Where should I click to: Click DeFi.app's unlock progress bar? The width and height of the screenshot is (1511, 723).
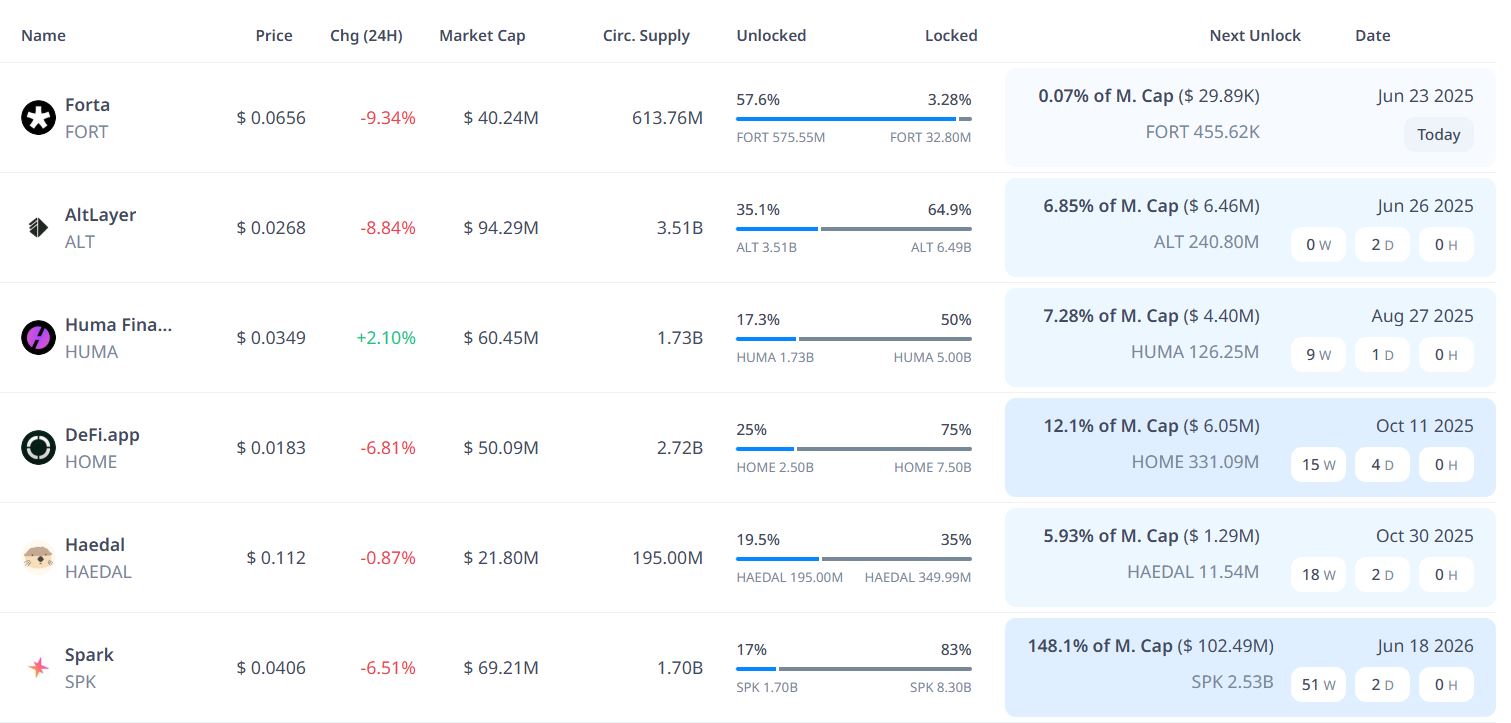[854, 449]
